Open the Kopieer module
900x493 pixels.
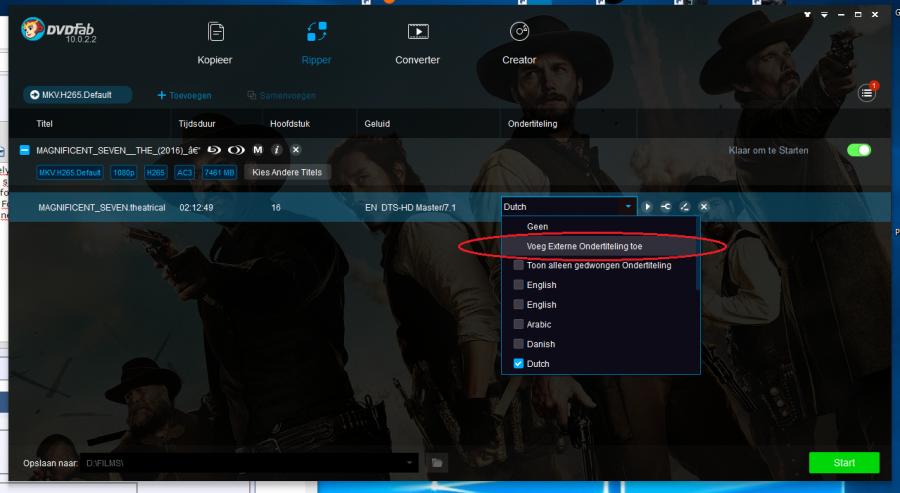coord(215,43)
